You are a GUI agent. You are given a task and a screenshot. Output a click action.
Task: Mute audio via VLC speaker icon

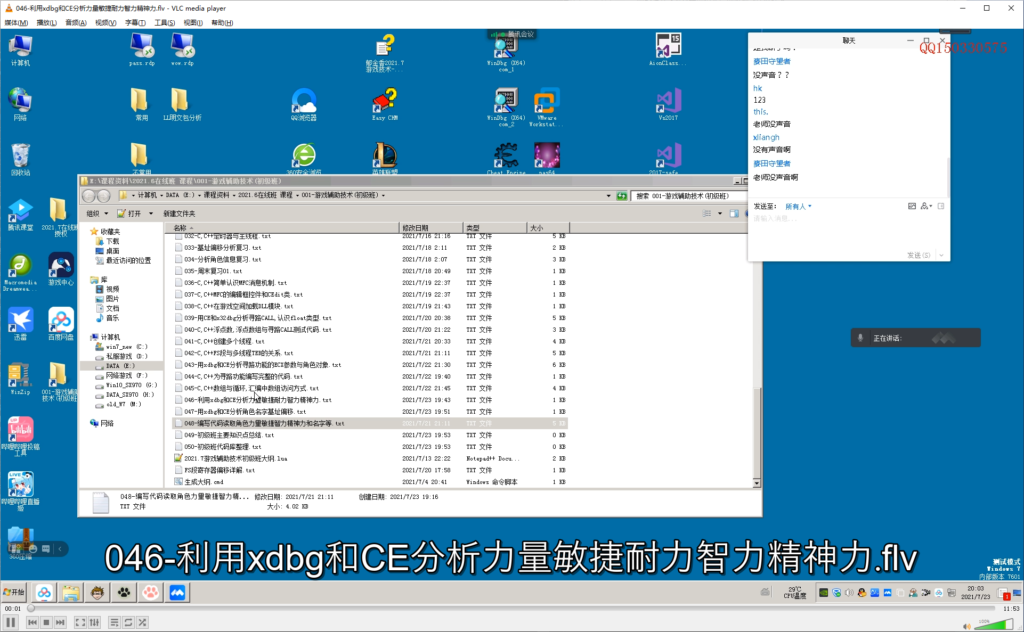(x=967, y=625)
